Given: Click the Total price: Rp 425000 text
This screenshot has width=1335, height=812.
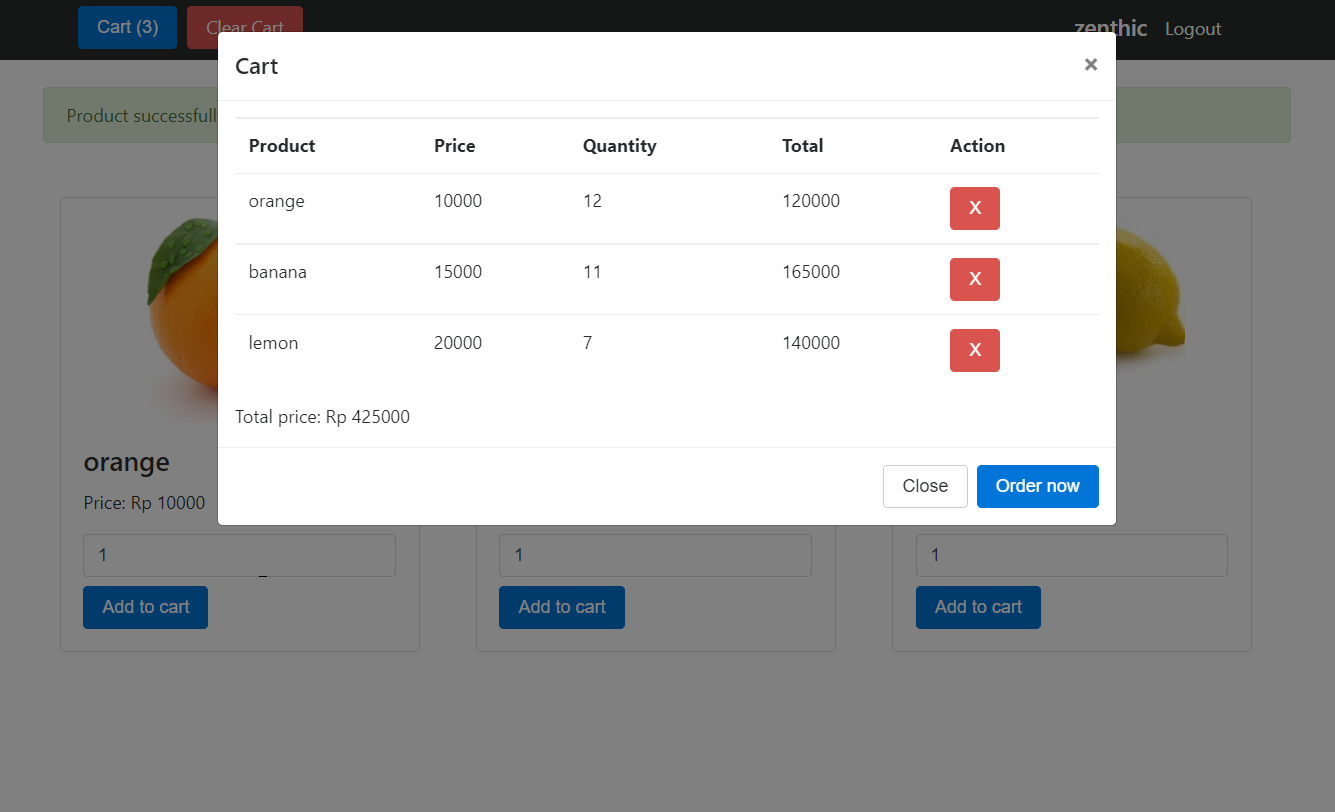Looking at the screenshot, I should click(x=322, y=416).
